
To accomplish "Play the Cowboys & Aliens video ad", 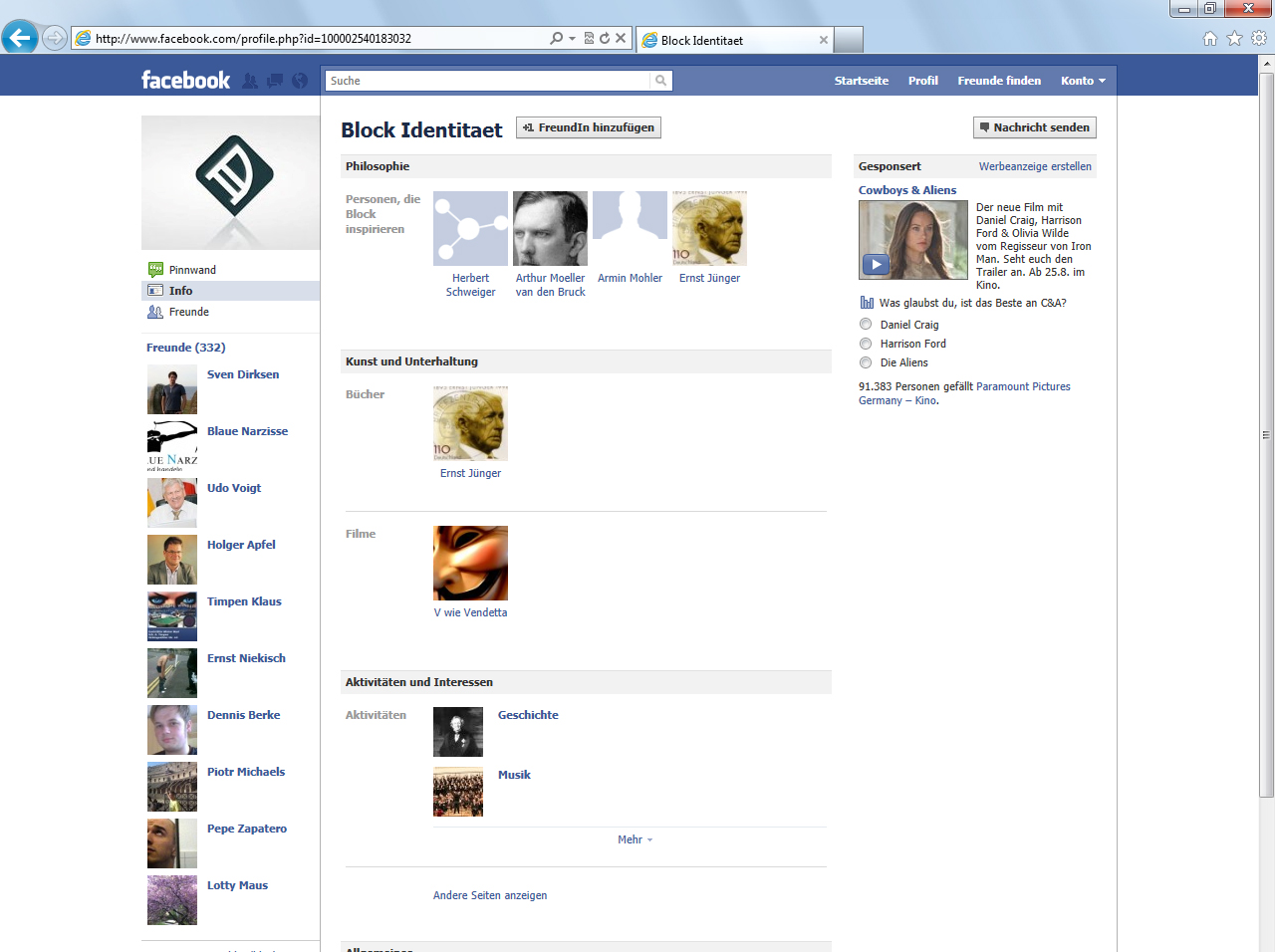I will [876, 265].
